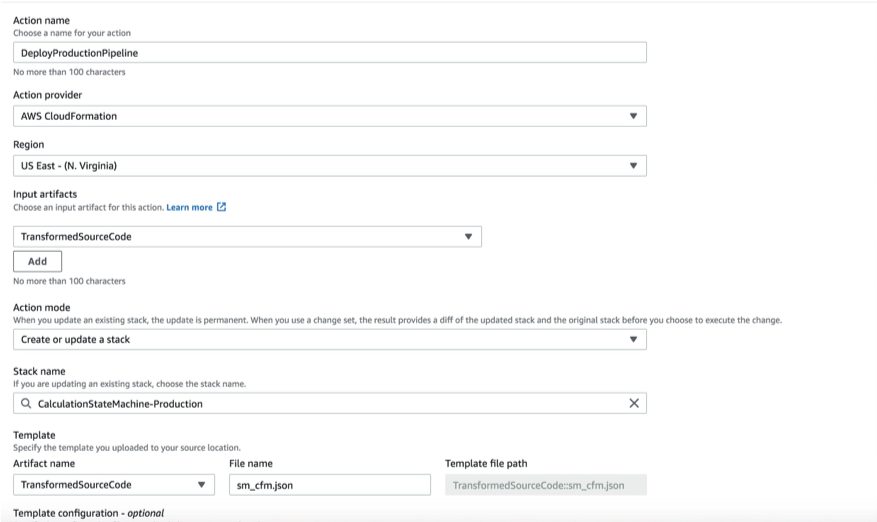The image size is (877, 522).
Task: Open the Artifact name dropdown
Action: point(114,485)
